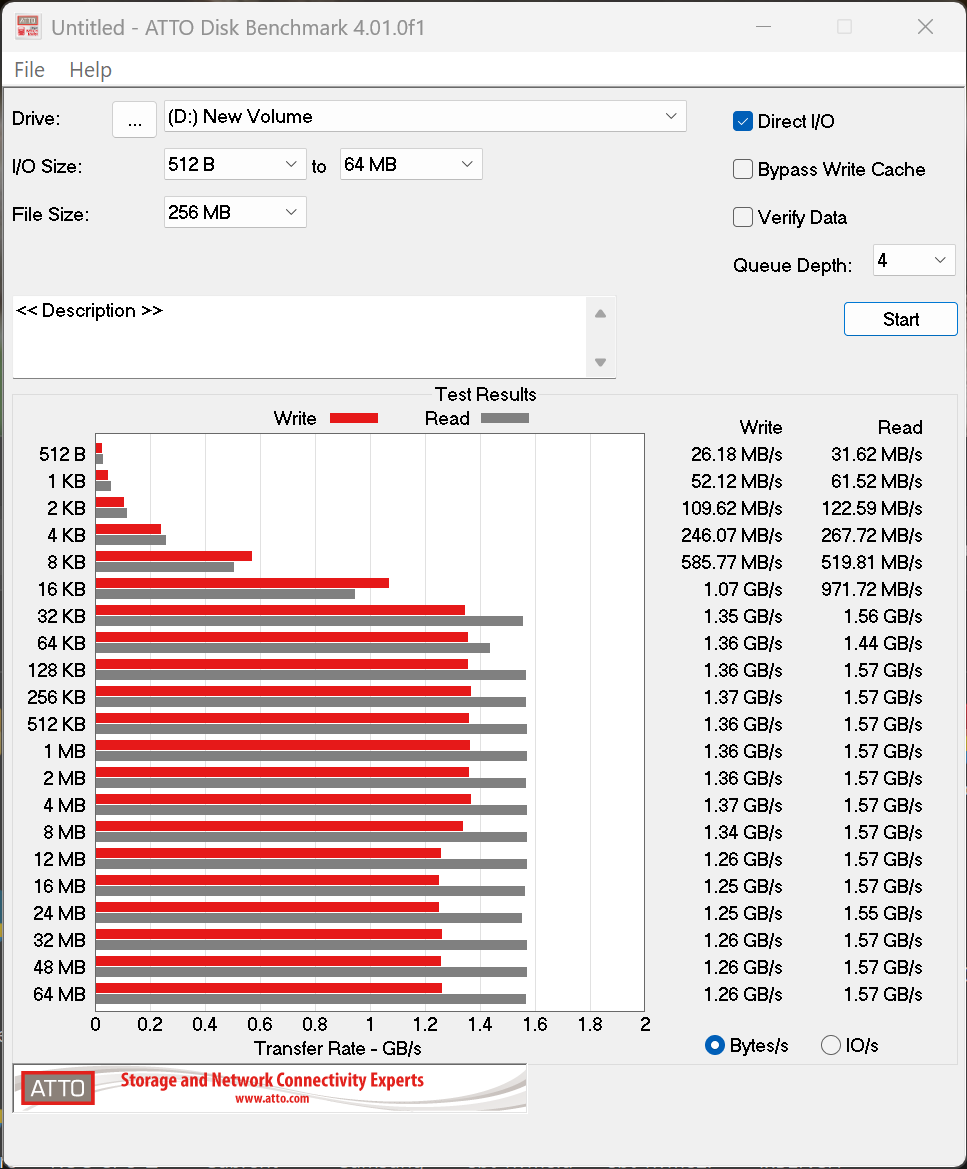Image resolution: width=967 pixels, height=1169 pixels.
Task: Enable Bypass Write Cache option
Action: tap(743, 170)
